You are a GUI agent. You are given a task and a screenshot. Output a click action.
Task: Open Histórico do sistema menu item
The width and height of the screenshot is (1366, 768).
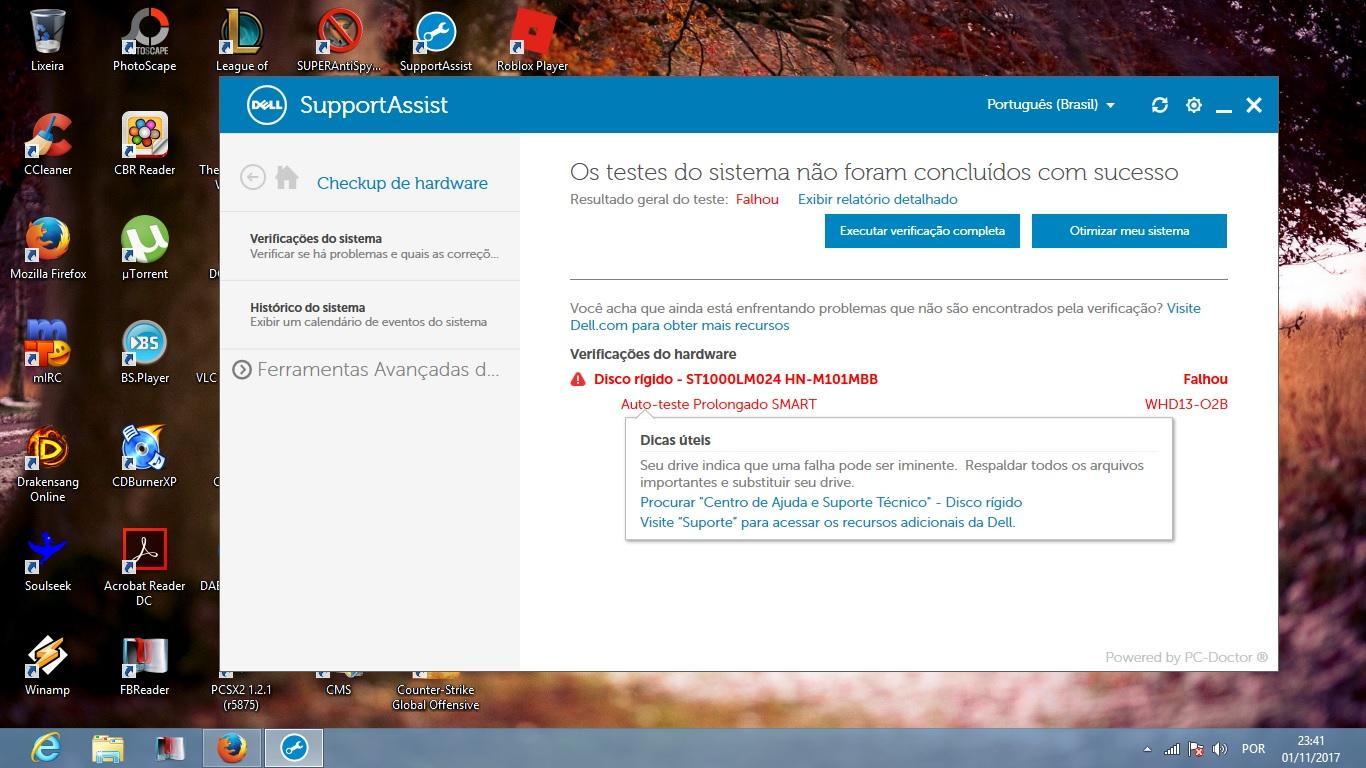370,315
